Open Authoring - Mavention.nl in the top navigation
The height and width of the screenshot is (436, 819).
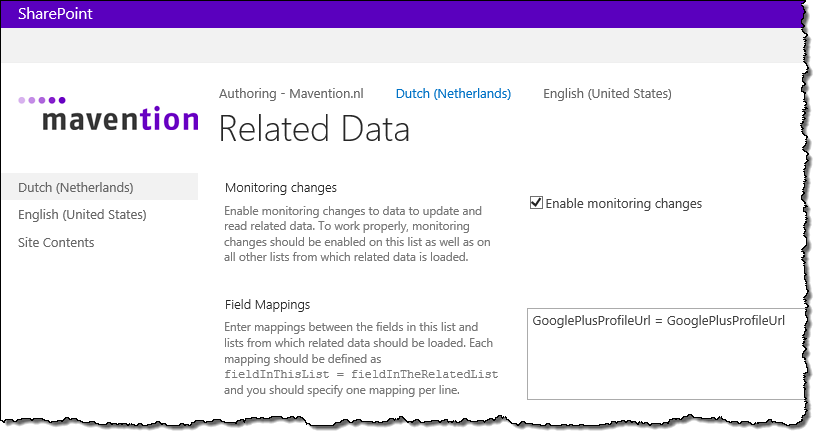291,93
